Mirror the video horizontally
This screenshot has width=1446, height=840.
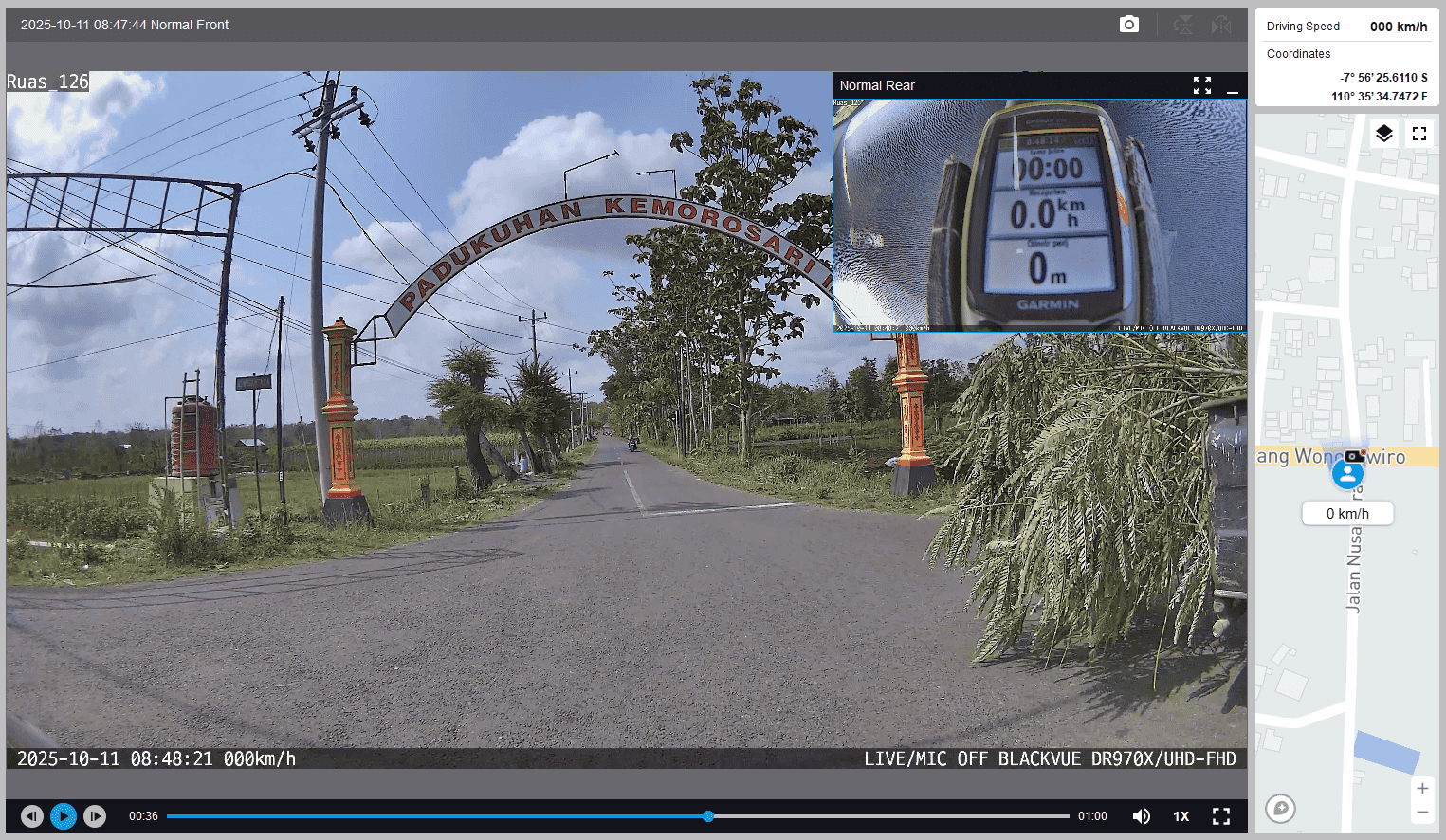coord(1221,25)
